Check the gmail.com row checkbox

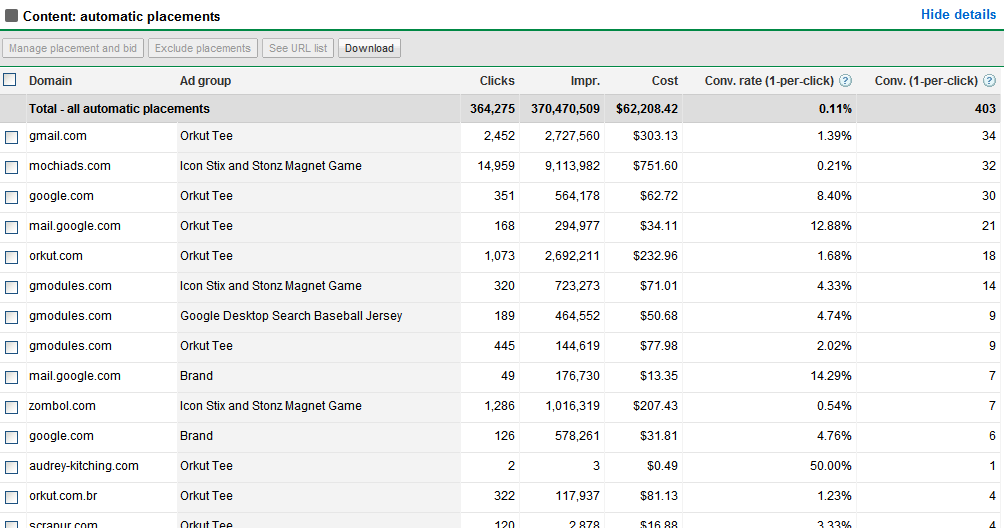[11, 137]
